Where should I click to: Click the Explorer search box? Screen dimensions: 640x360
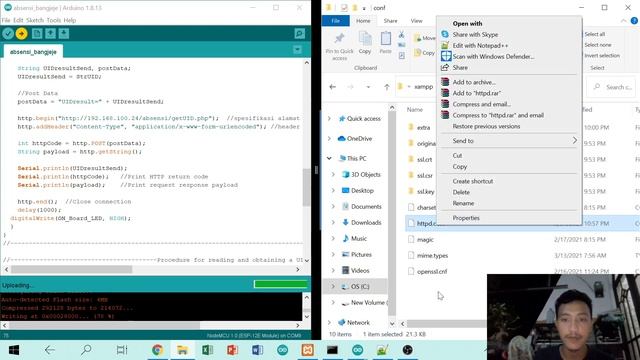[611, 87]
